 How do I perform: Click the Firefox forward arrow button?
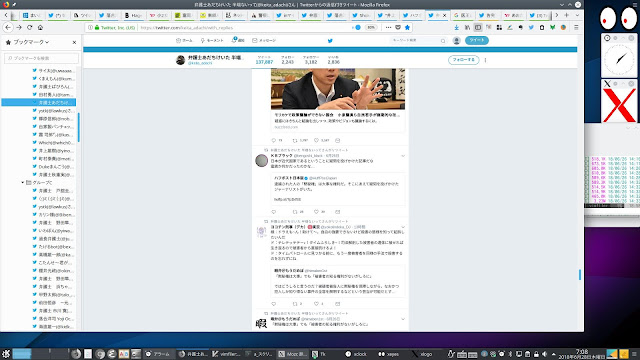pyautogui.click(x=19, y=27)
